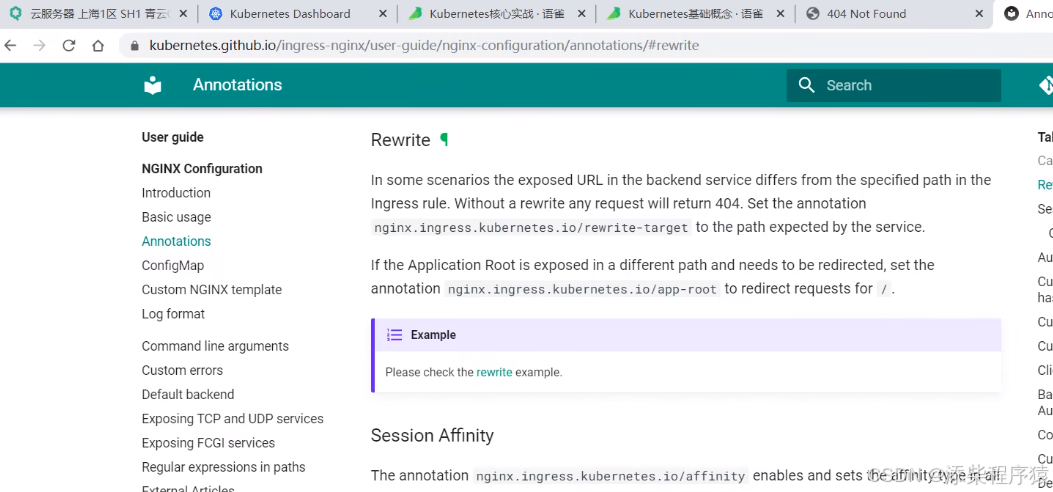Close the Kubernetes基础概念 tab
The height and width of the screenshot is (492, 1053).
(x=780, y=13)
